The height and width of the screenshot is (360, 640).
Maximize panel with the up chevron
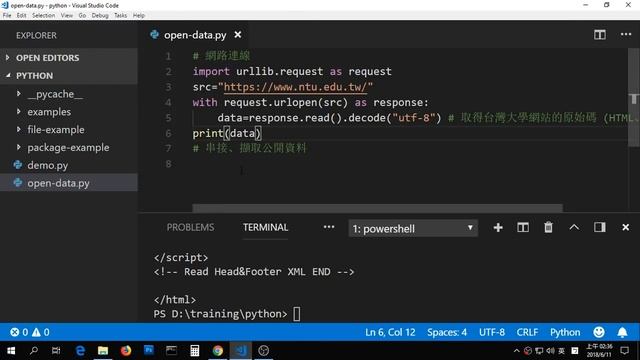574,227
